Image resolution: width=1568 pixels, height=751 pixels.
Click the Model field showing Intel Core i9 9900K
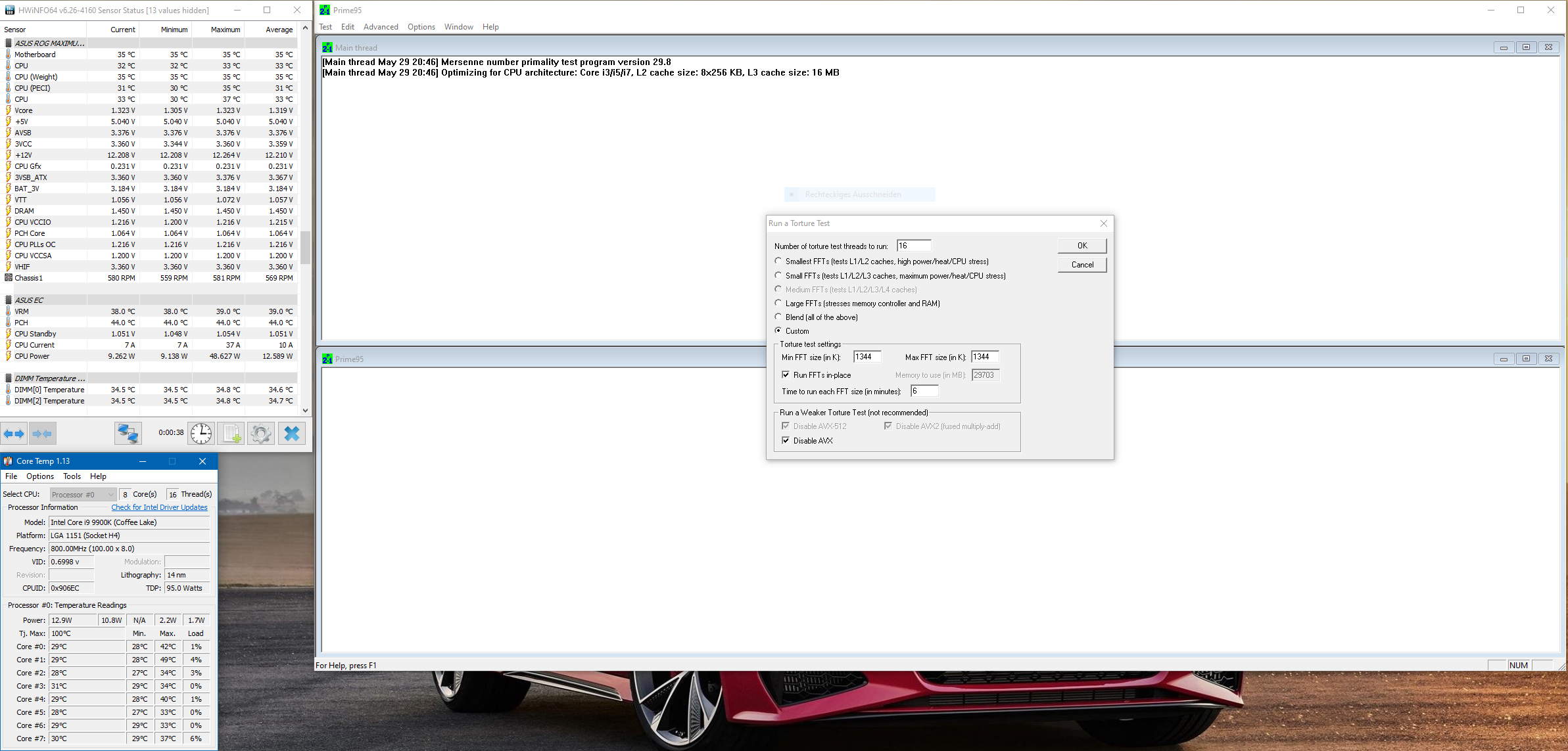pos(130,522)
